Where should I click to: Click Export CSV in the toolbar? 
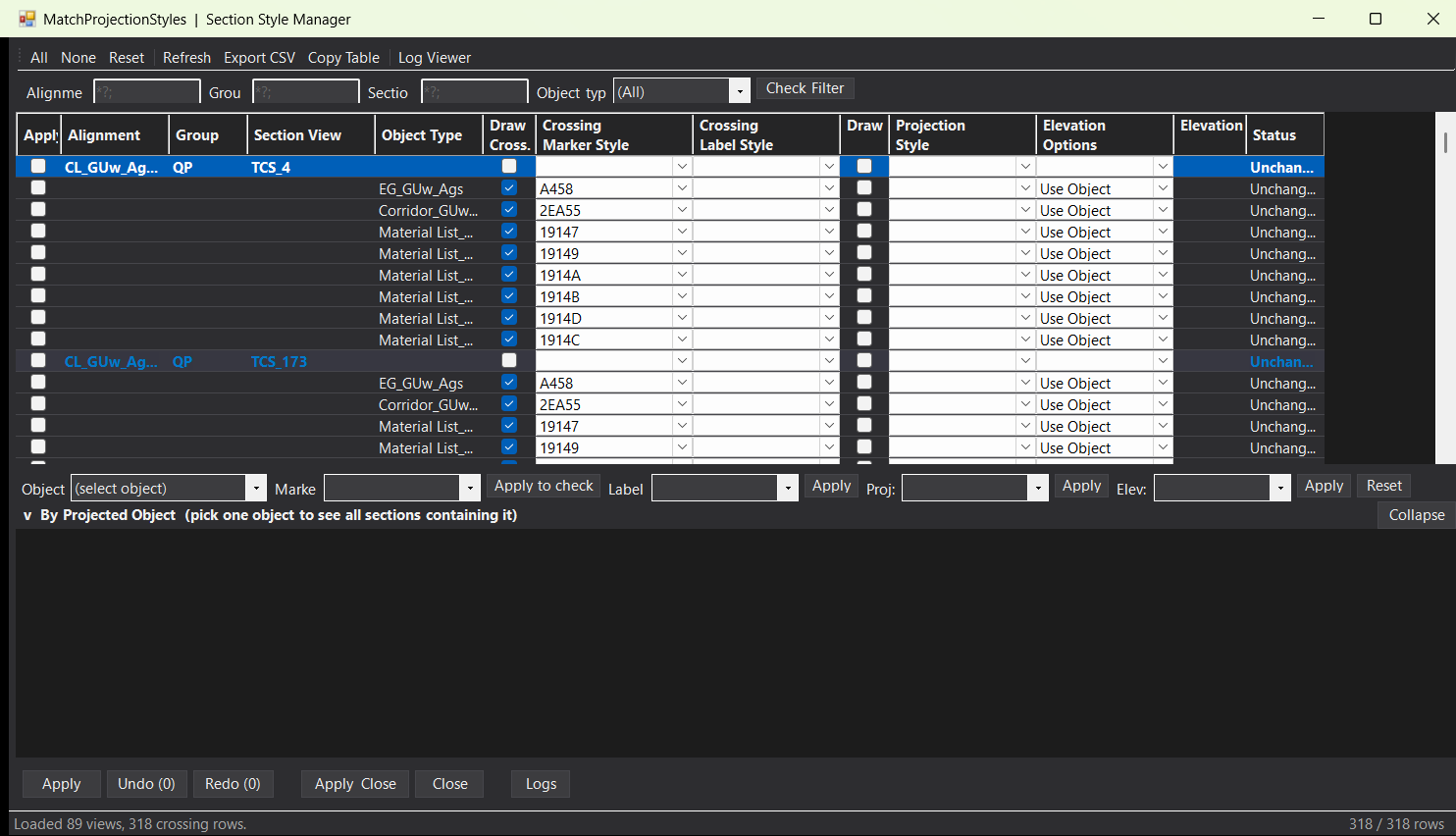(259, 58)
